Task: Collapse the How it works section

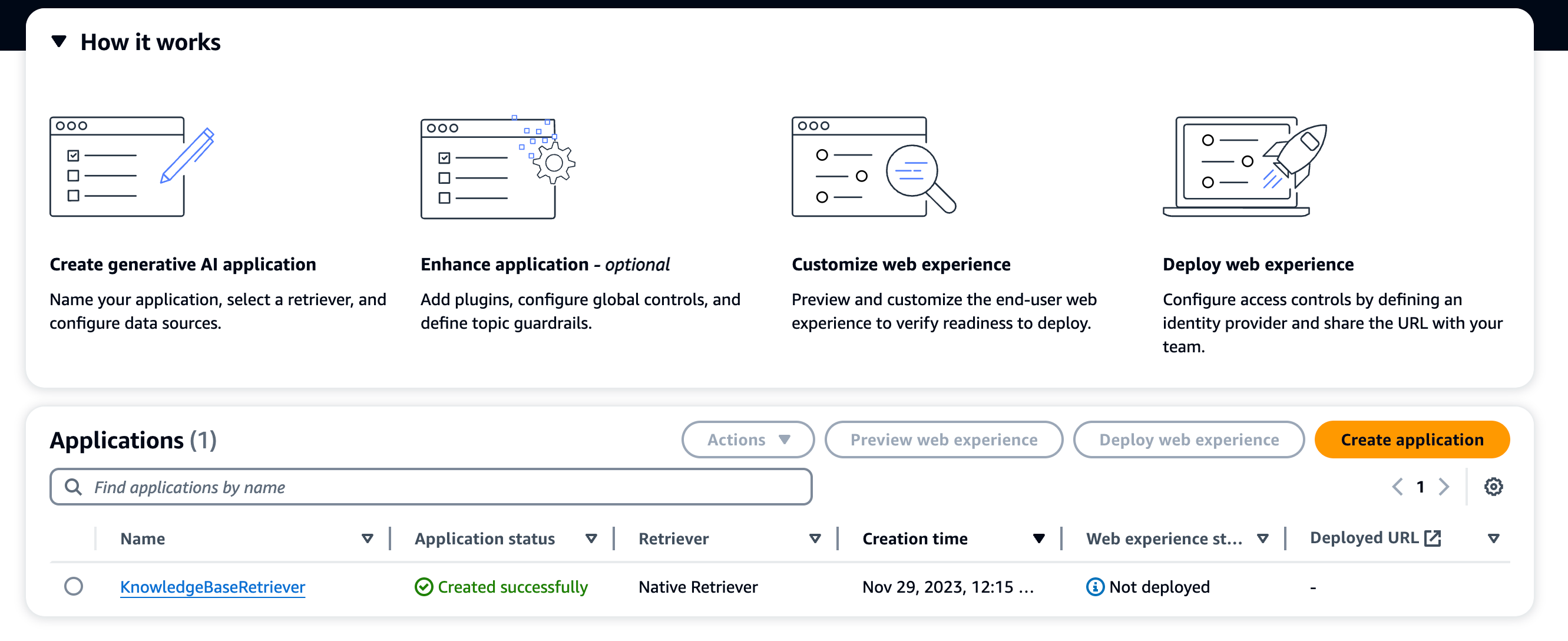Action: 59,41
